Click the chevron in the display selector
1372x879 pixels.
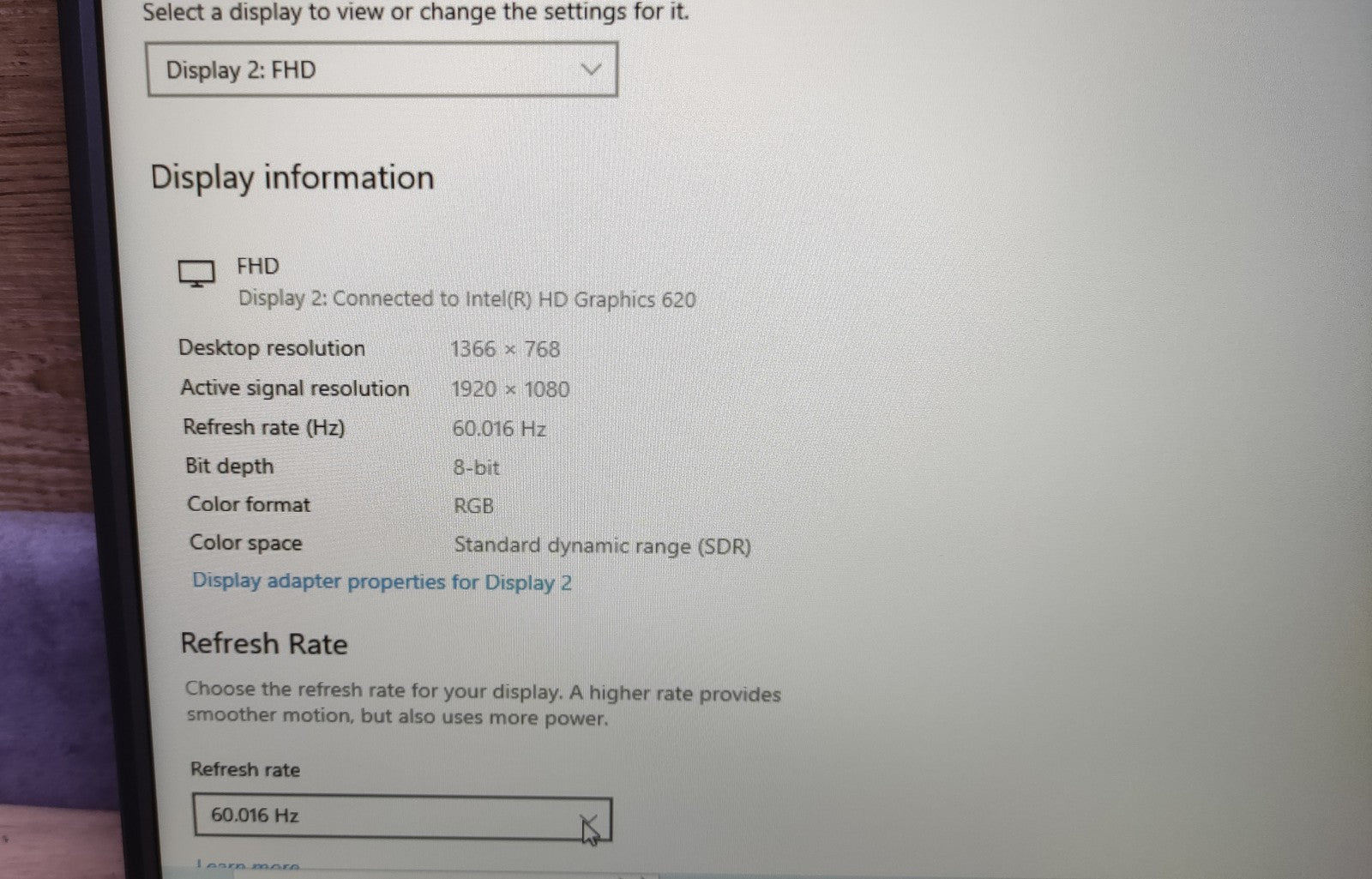591,69
